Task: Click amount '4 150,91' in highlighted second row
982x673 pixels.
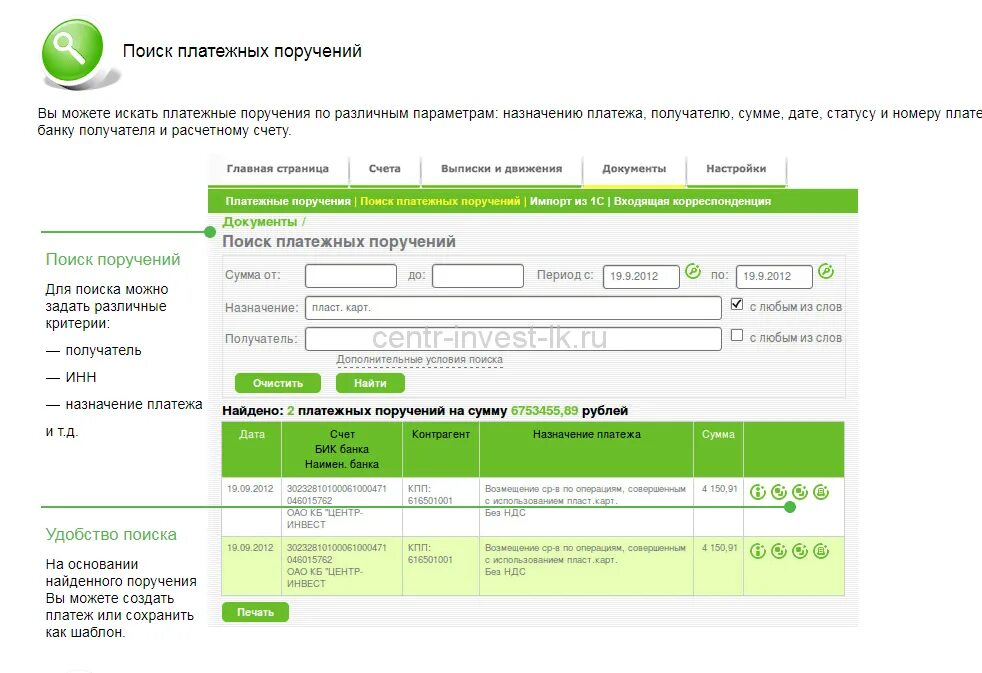Action: tap(720, 548)
